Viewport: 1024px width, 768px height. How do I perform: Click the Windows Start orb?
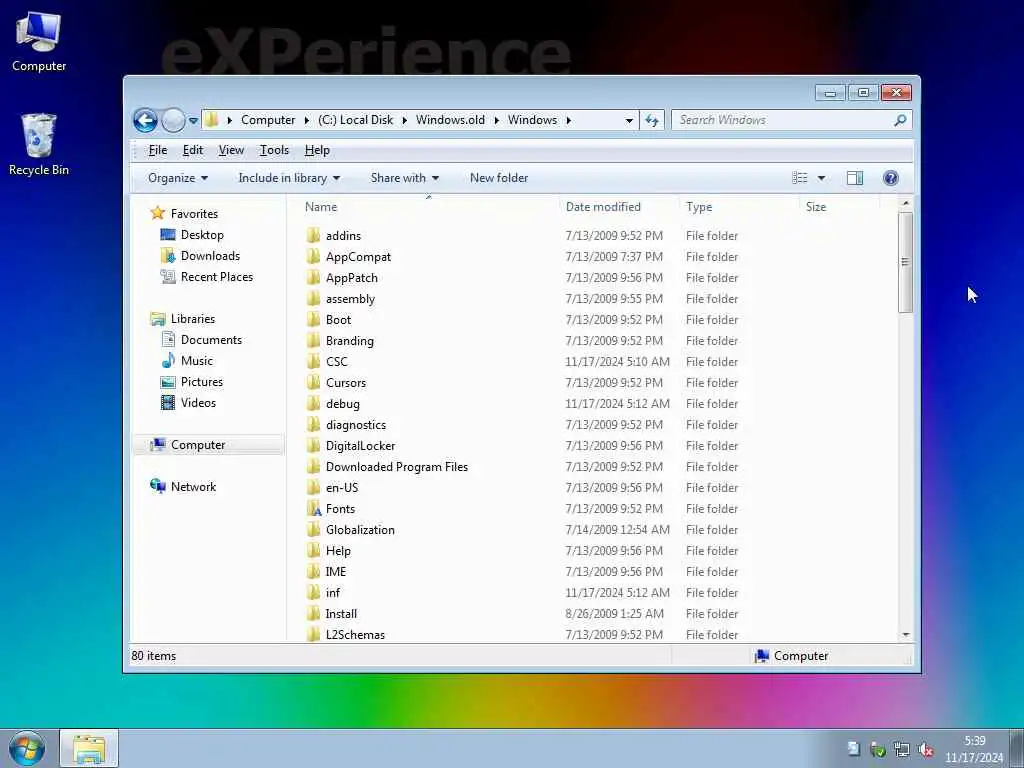(27, 749)
